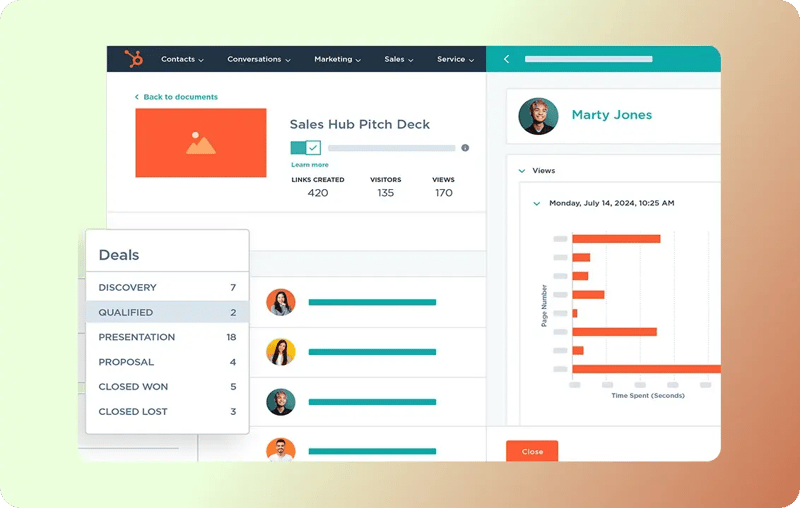Click the back arrow in the teal panel header

tap(507, 59)
